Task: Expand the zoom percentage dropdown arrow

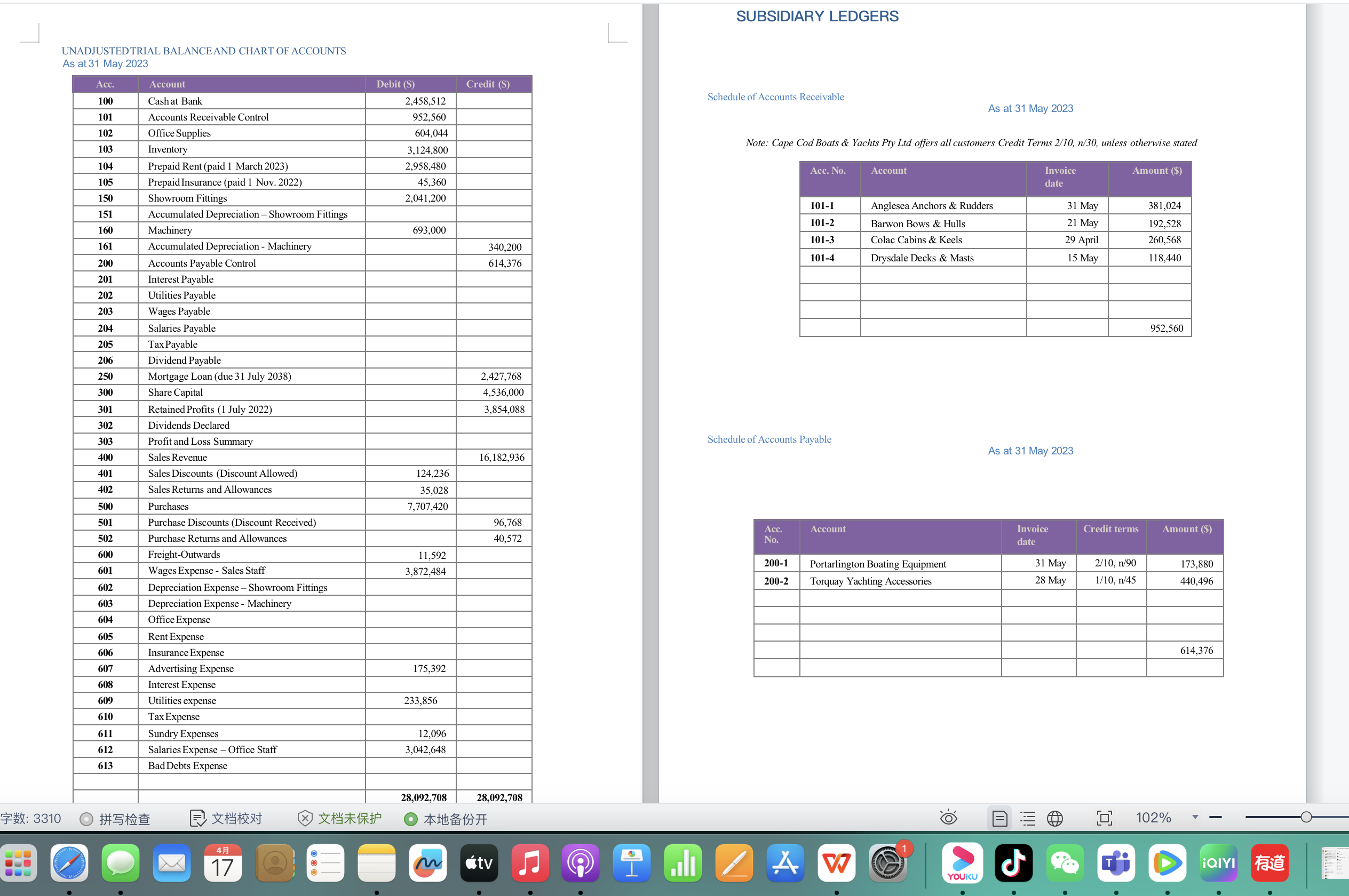Action: 1195,817
